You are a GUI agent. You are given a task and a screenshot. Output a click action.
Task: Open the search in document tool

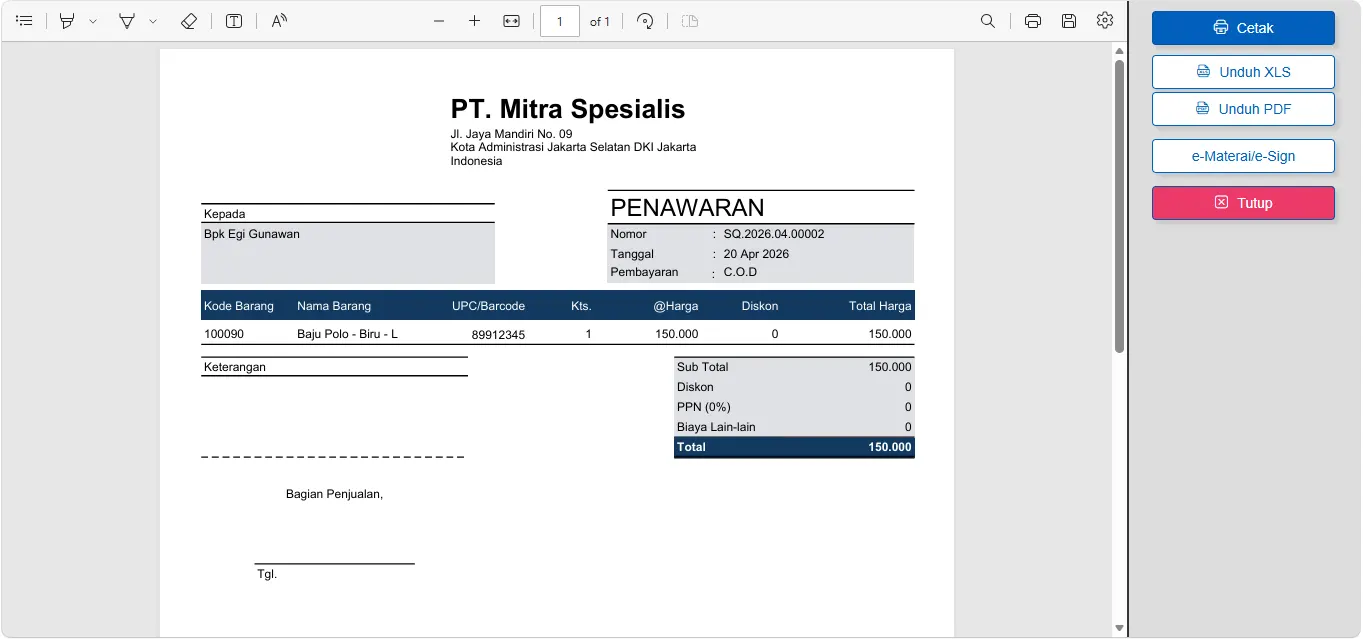[988, 21]
